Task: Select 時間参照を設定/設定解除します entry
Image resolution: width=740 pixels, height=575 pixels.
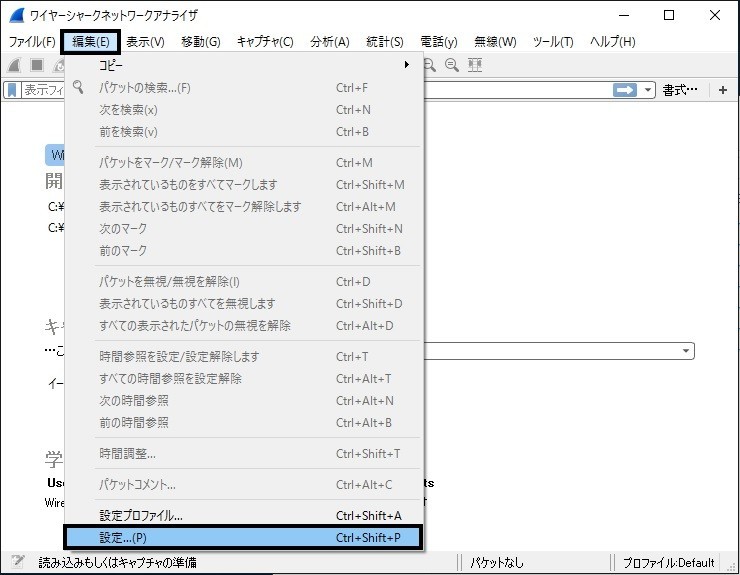Action: point(244,356)
